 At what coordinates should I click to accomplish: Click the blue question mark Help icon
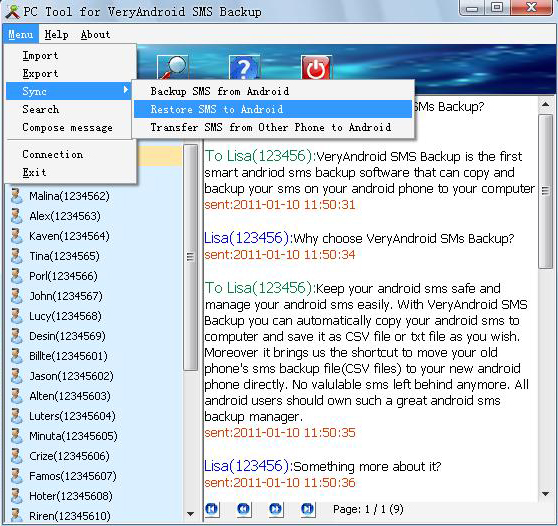tap(244, 67)
